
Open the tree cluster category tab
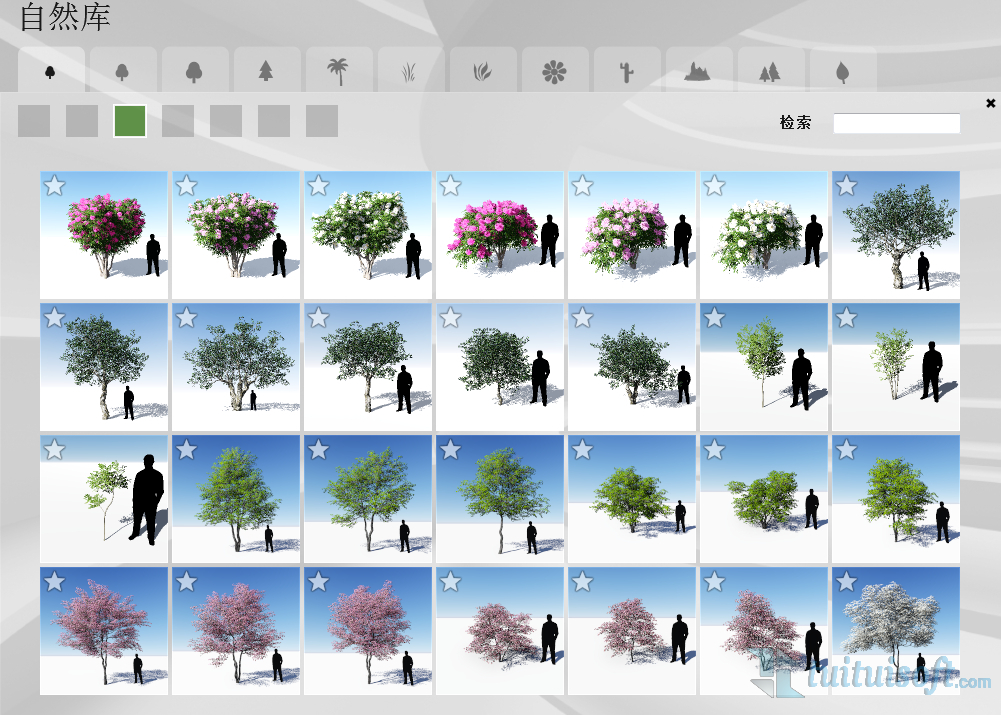(x=770, y=71)
